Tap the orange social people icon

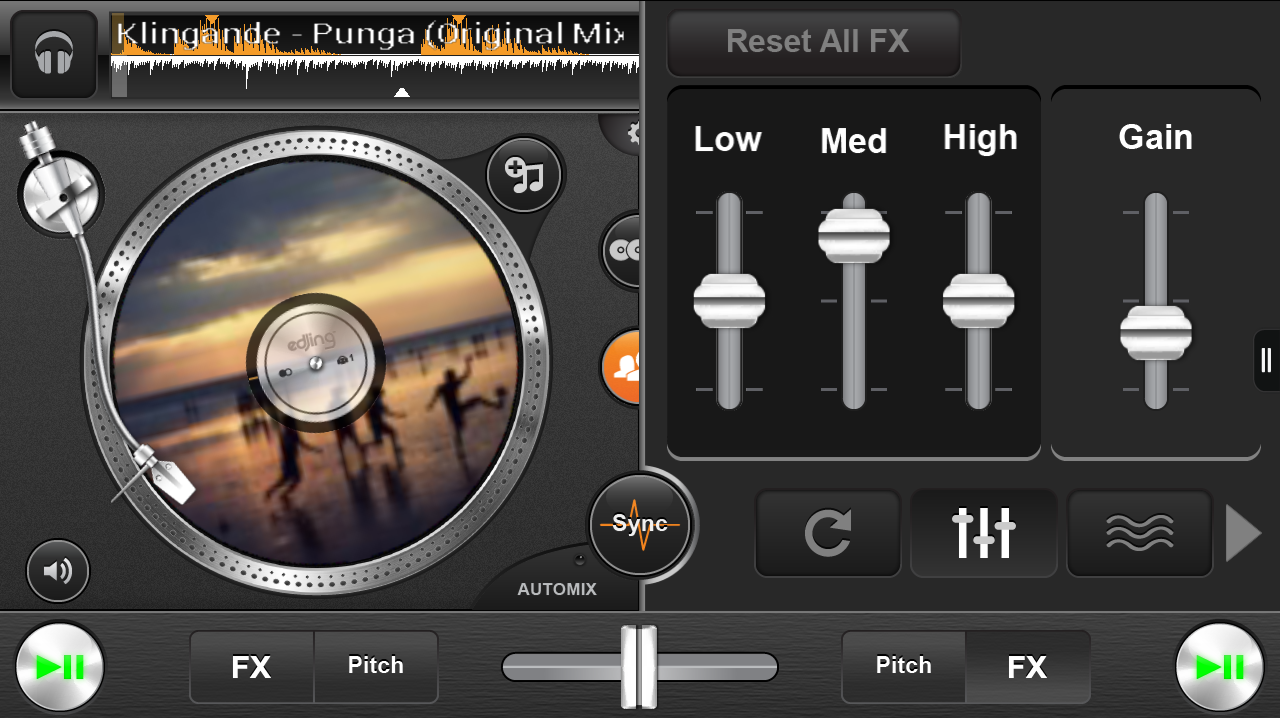click(622, 367)
